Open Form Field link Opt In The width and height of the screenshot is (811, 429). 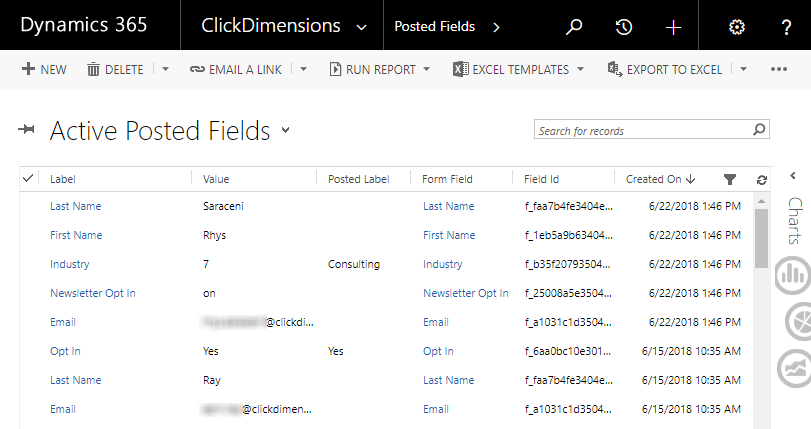438,351
